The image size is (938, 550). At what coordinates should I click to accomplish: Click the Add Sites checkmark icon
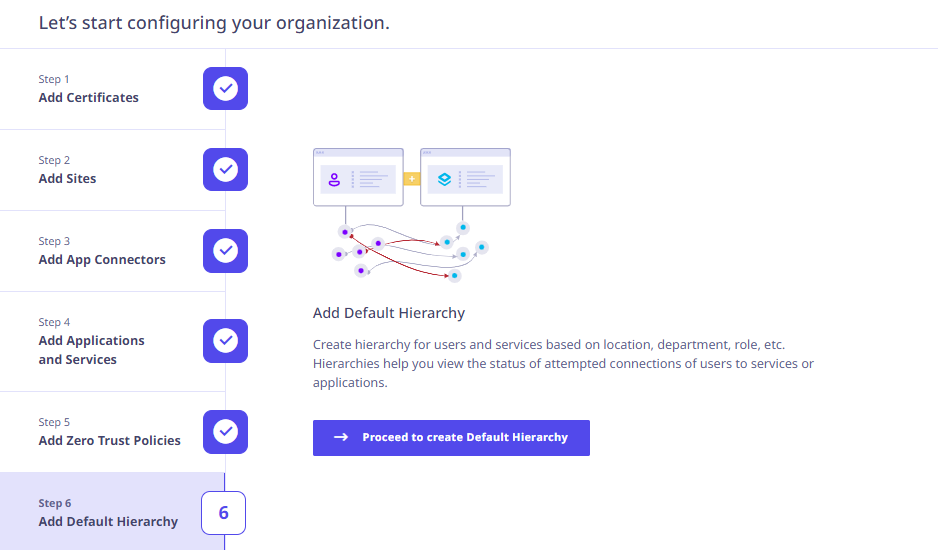click(226, 169)
